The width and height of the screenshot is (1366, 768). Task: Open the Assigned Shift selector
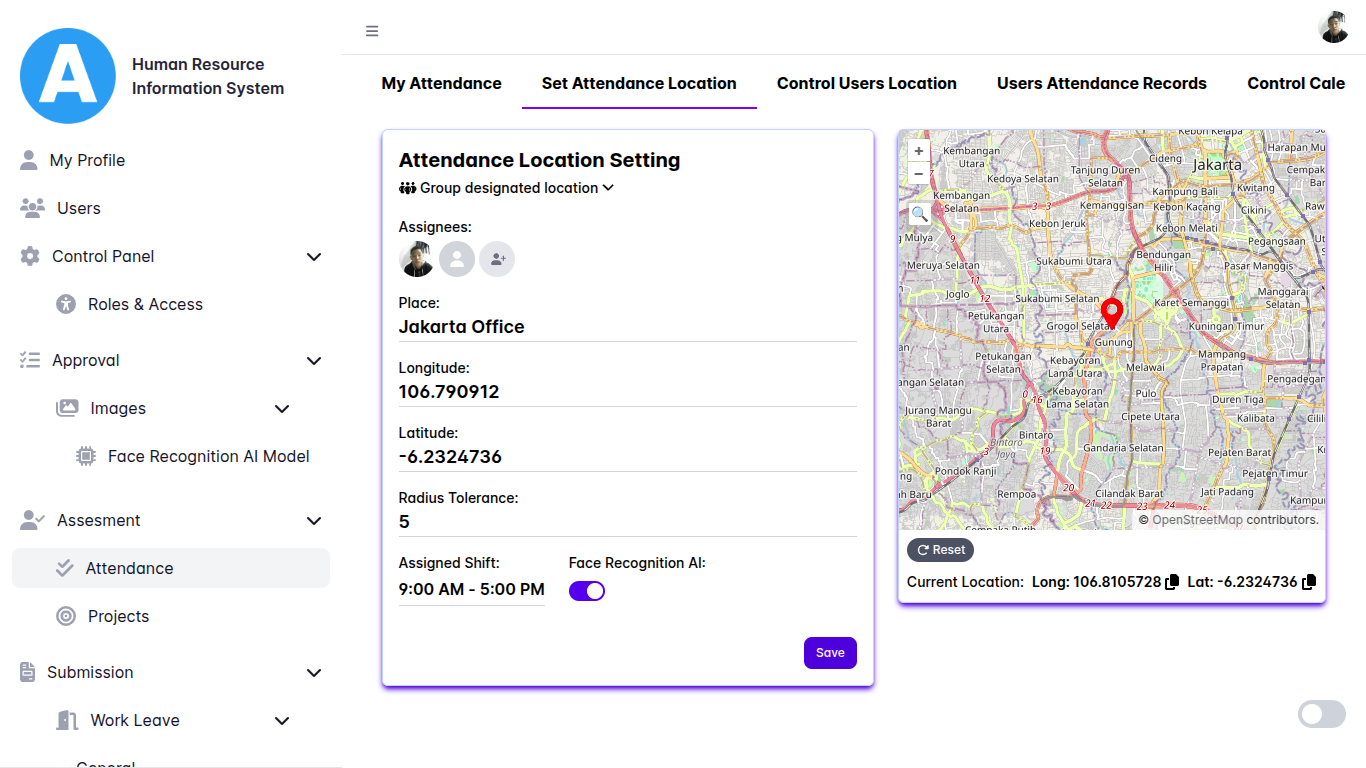[472, 589]
